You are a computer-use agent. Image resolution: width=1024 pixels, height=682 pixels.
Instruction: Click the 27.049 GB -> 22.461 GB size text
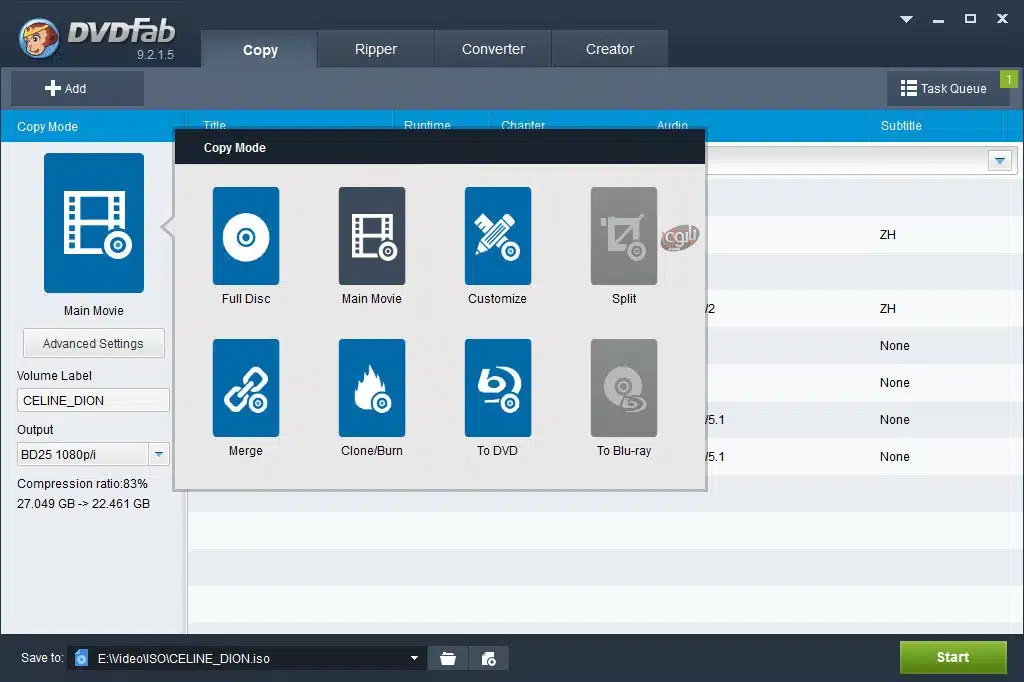(x=84, y=504)
